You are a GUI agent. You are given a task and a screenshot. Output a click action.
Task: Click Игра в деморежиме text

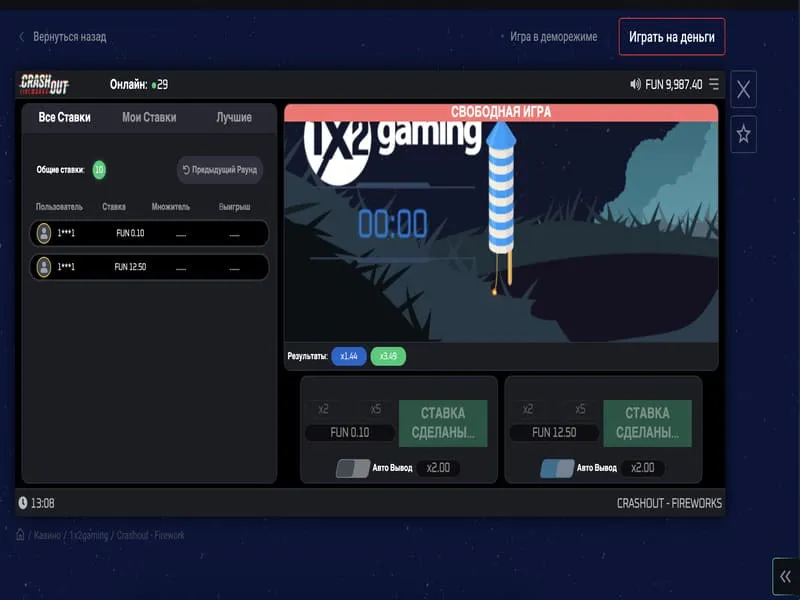554,37
